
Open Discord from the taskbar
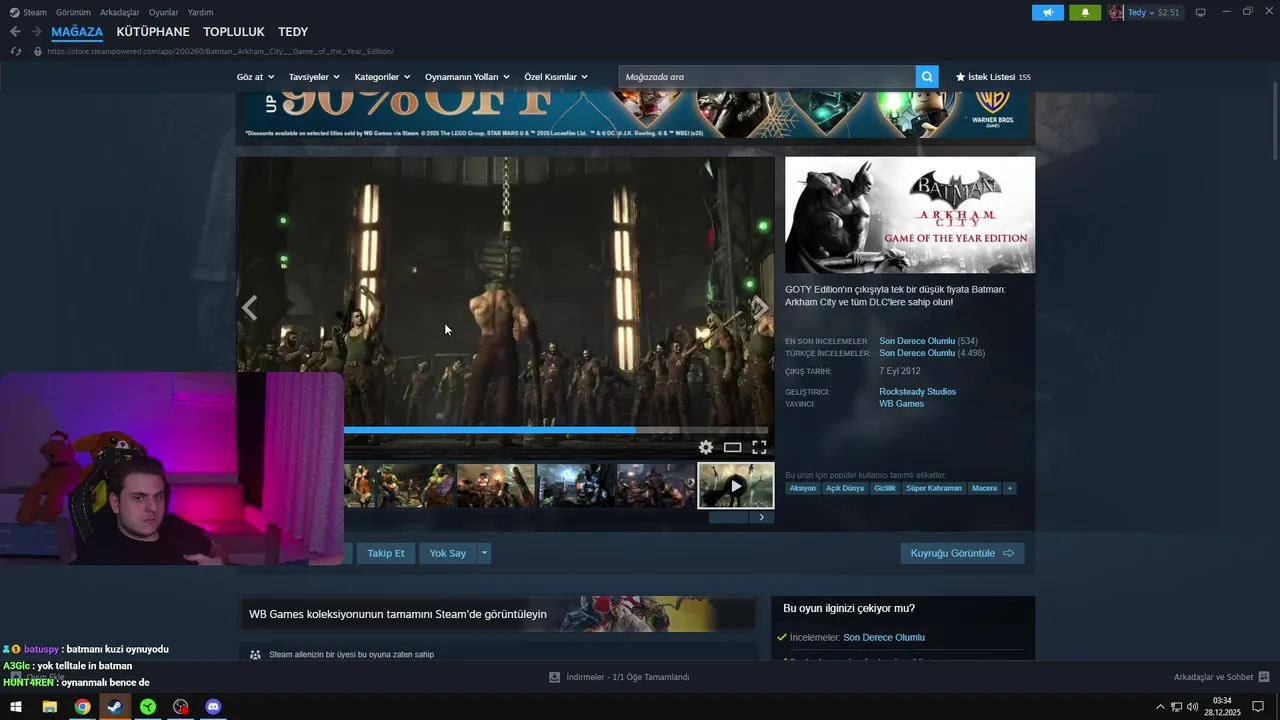coord(213,707)
